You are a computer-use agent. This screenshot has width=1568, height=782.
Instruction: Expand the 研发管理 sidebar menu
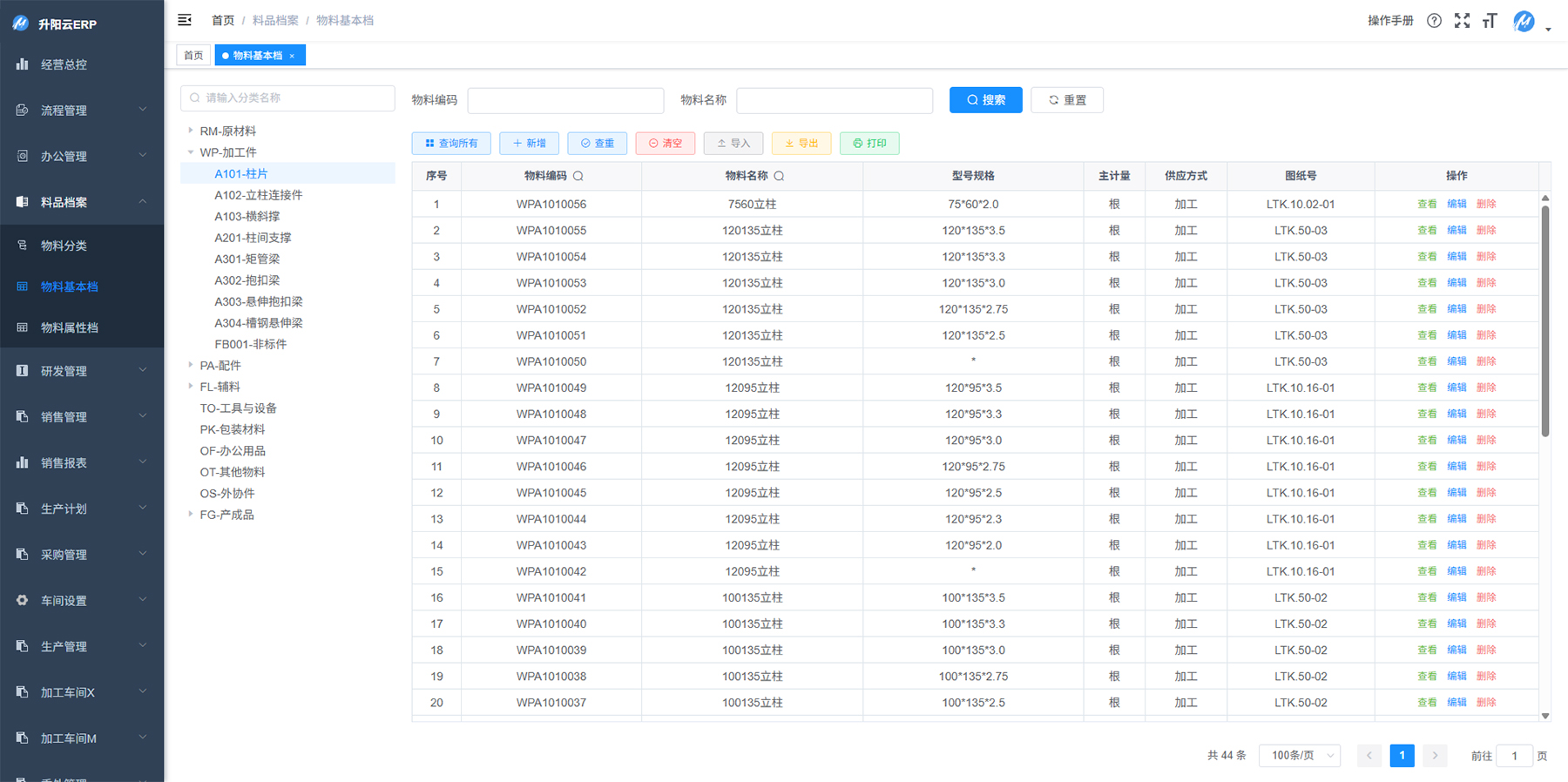click(x=82, y=371)
